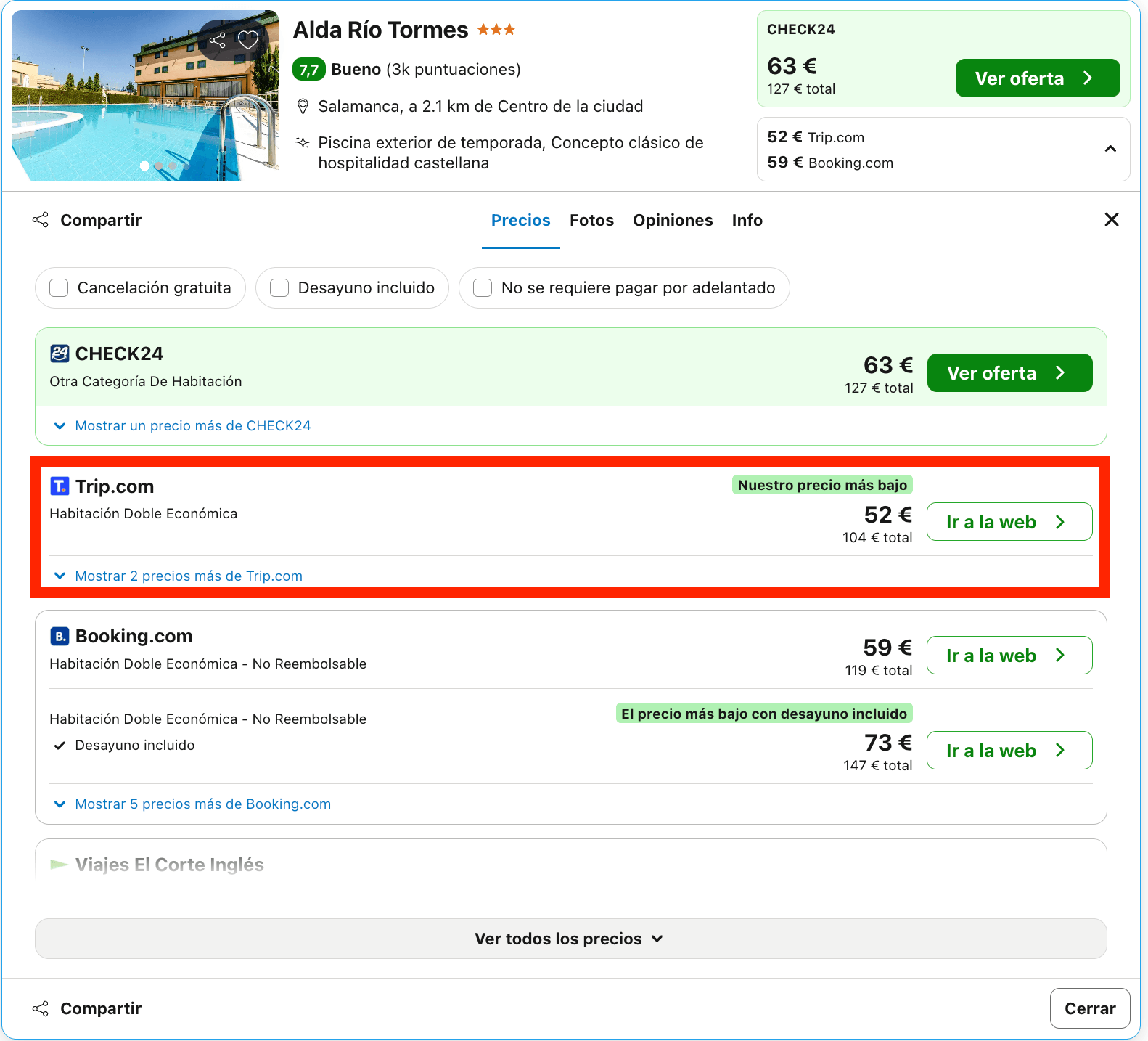Click the Cerrar button
1148x1041 pixels.
point(1090,1008)
